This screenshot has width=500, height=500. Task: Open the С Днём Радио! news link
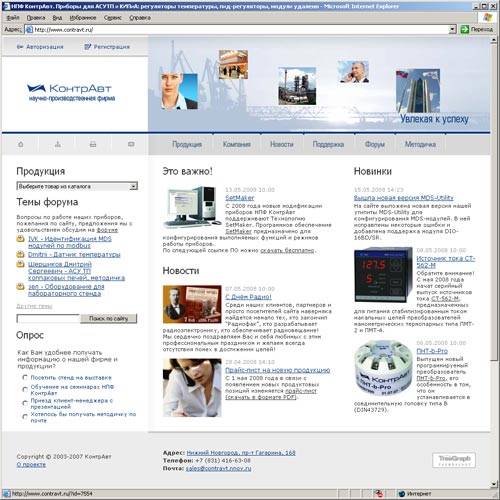pos(248,297)
